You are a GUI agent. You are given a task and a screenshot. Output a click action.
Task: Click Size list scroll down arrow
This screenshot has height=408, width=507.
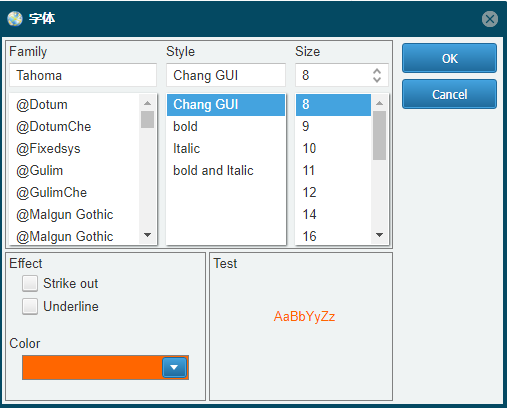[379, 235]
